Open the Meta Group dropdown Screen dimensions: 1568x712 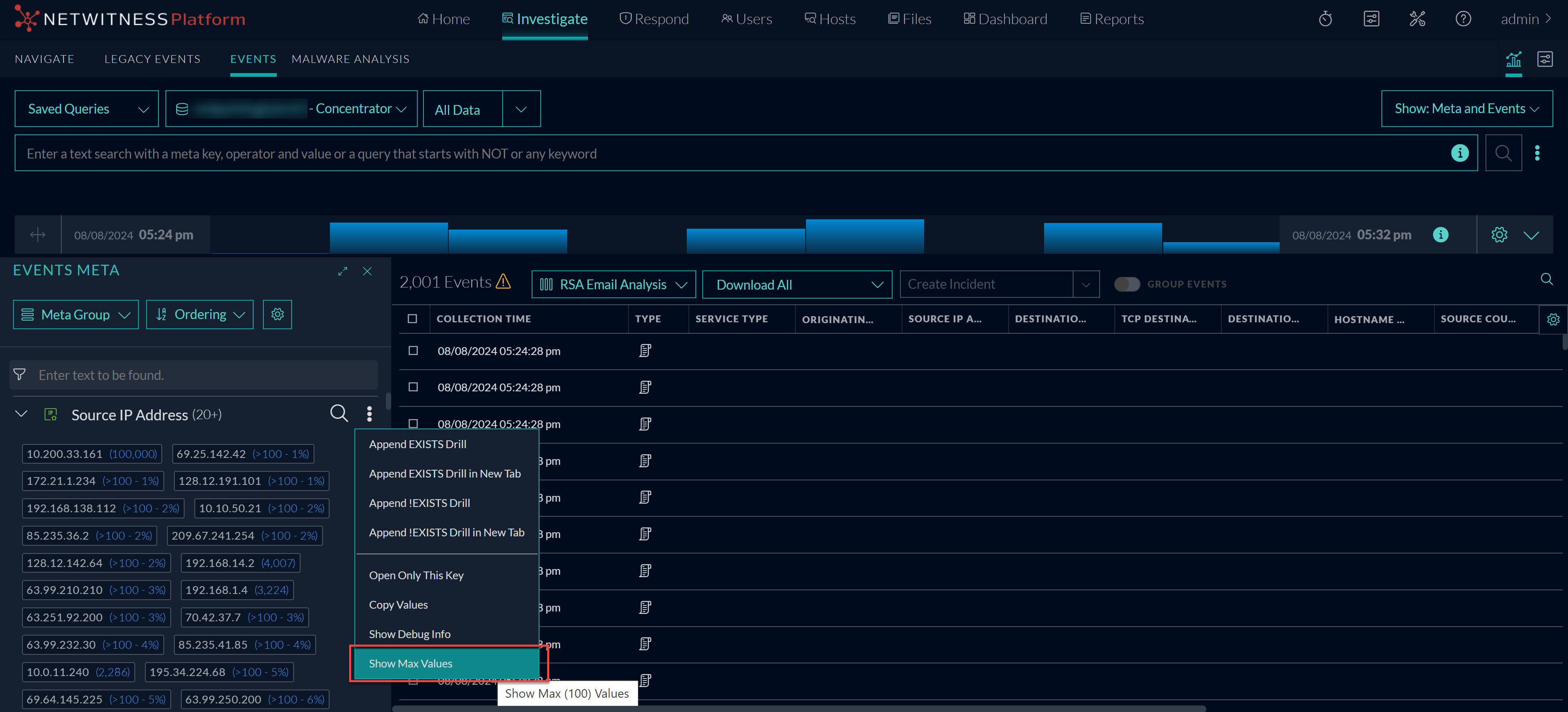[76, 315]
